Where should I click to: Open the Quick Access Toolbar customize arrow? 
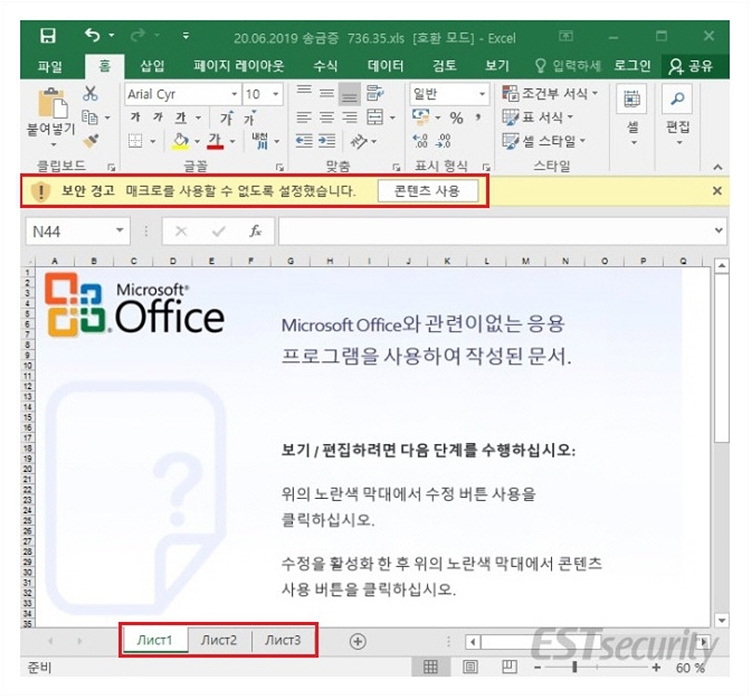(x=186, y=36)
